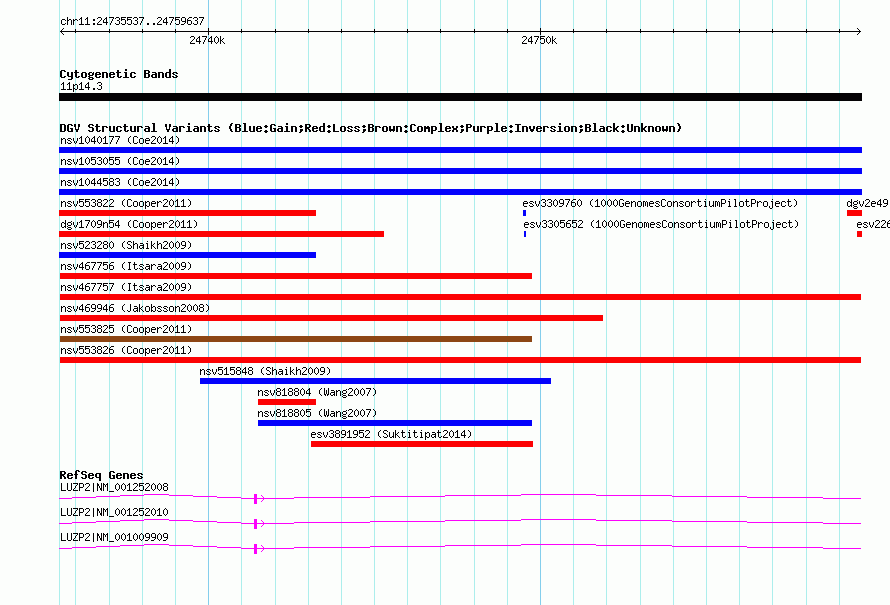Select the small esv3305652 blue marker

(525, 234)
